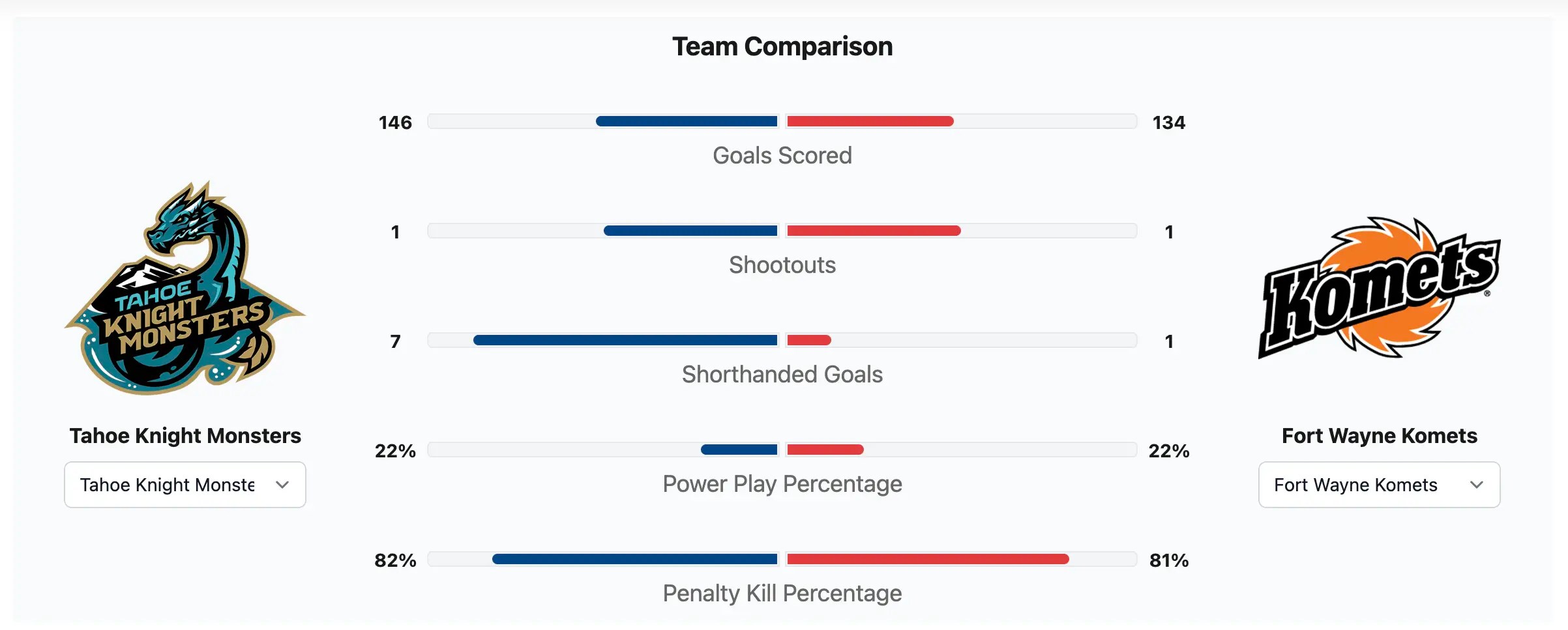Click the blue Penalty Kill Percentage bar

click(x=635, y=559)
